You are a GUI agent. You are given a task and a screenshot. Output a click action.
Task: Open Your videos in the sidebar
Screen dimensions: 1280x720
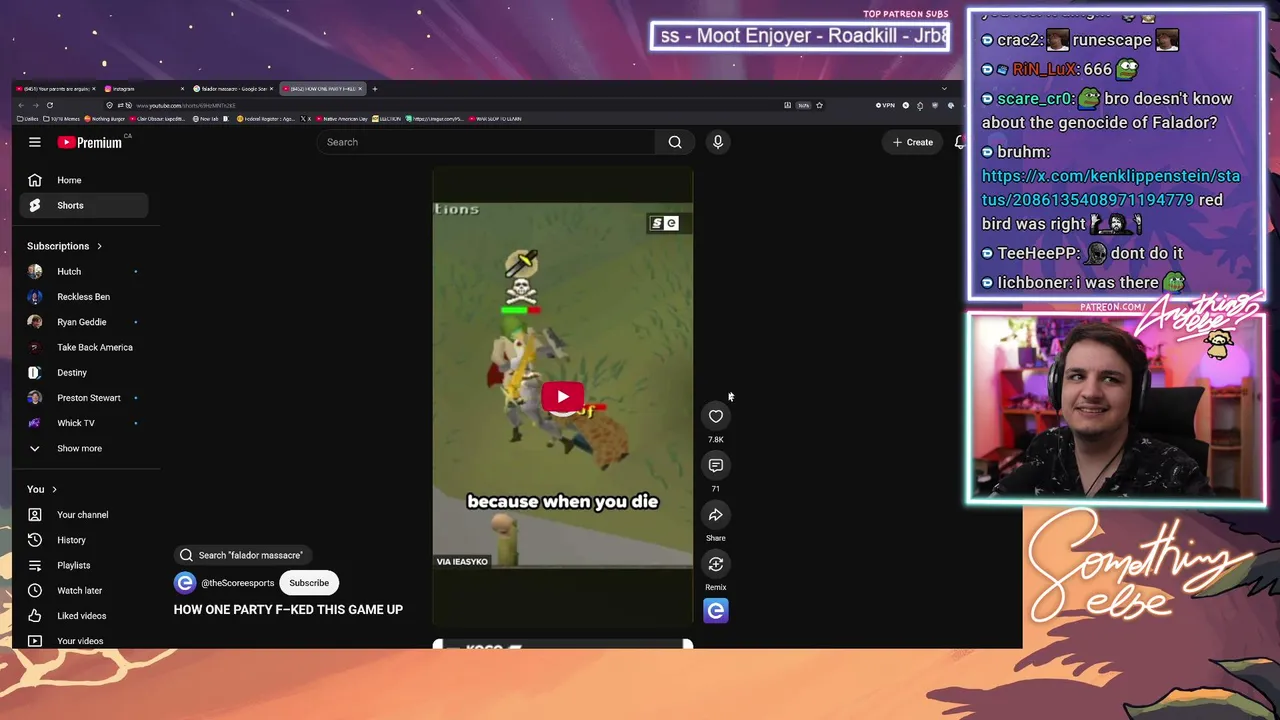point(84,641)
